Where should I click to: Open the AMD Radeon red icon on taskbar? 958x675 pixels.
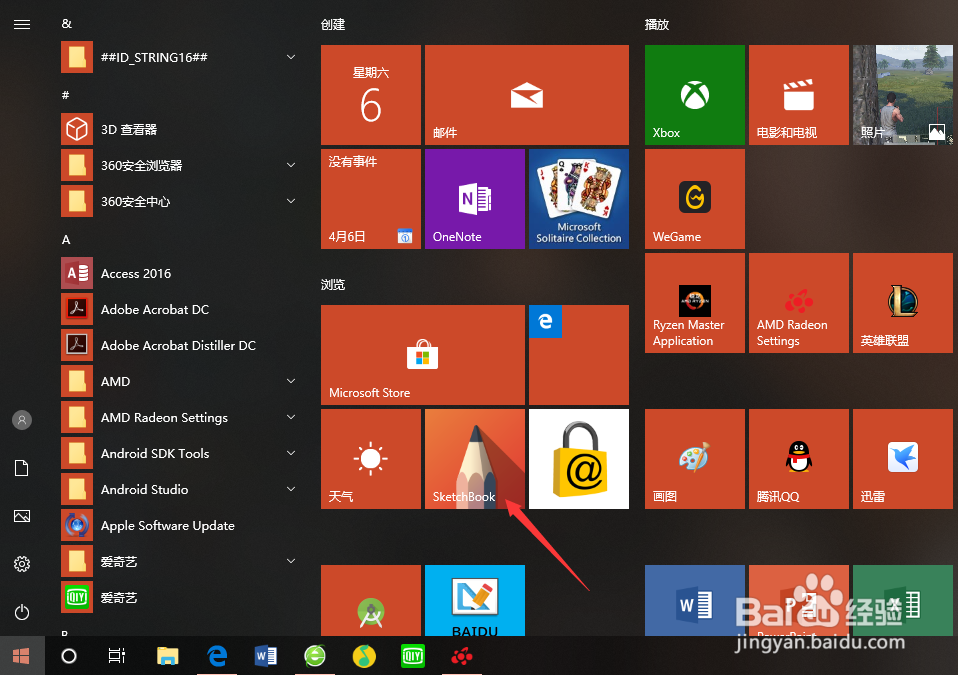point(462,656)
